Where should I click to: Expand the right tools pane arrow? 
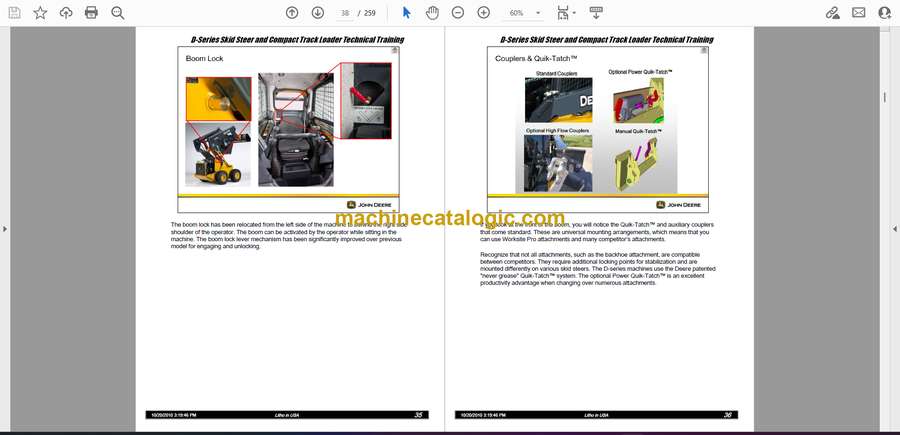[x=895, y=229]
